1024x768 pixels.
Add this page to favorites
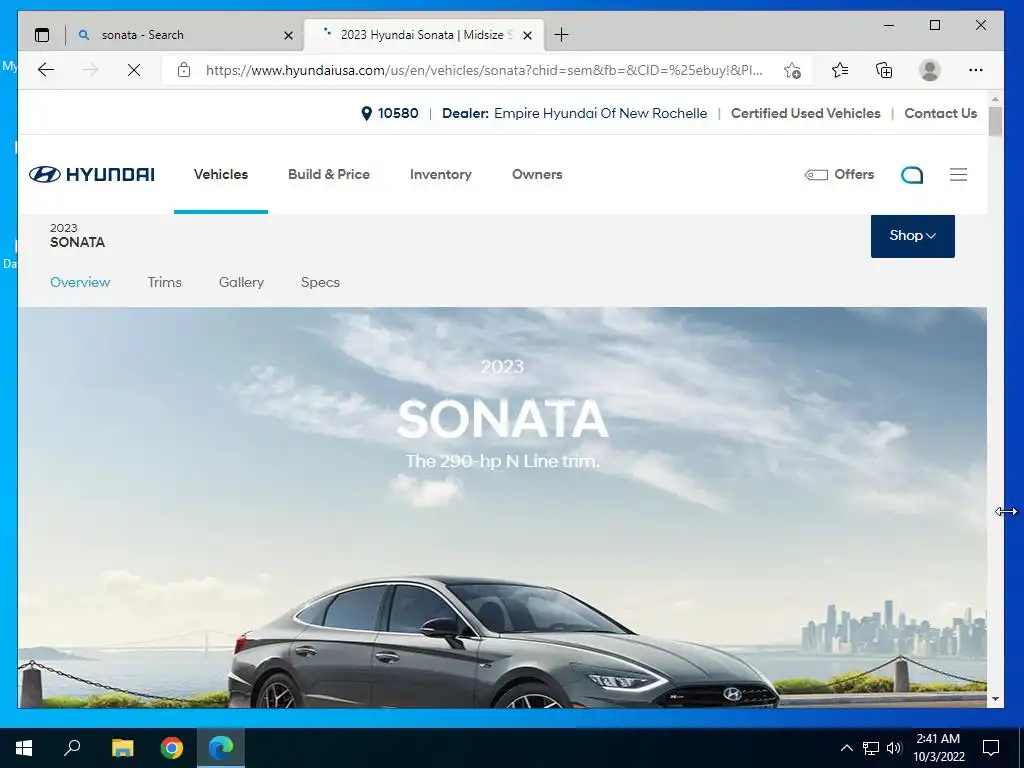(x=792, y=71)
